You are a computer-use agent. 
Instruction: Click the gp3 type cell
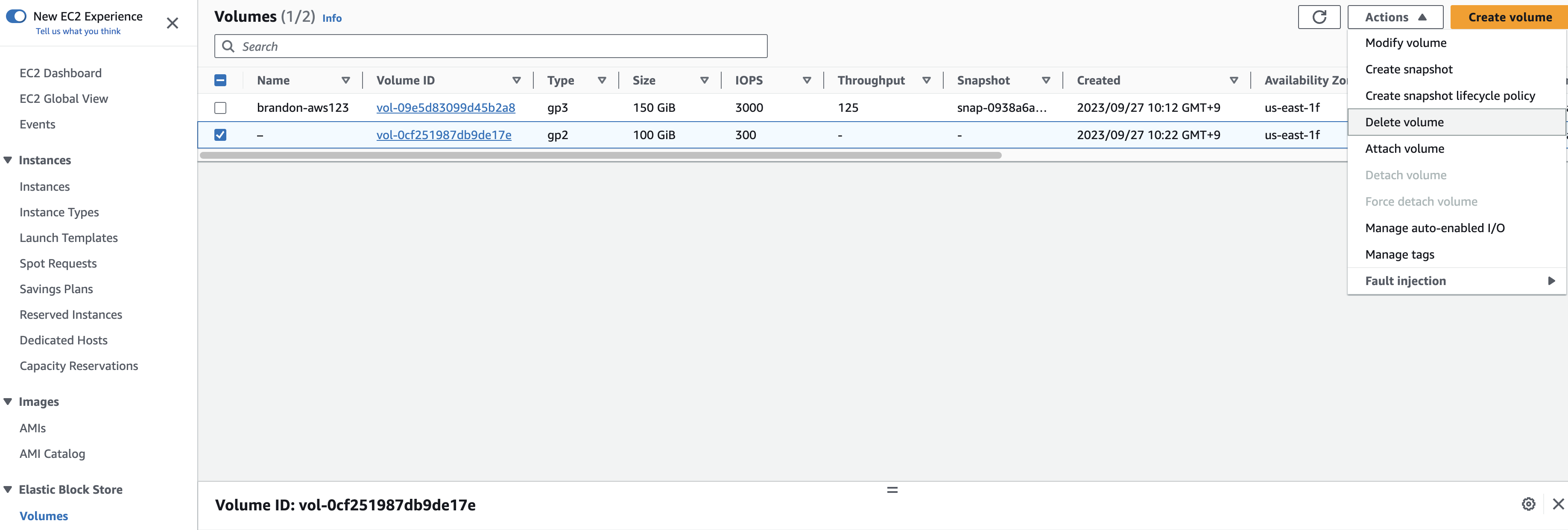pyautogui.click(x=558, y=108)
